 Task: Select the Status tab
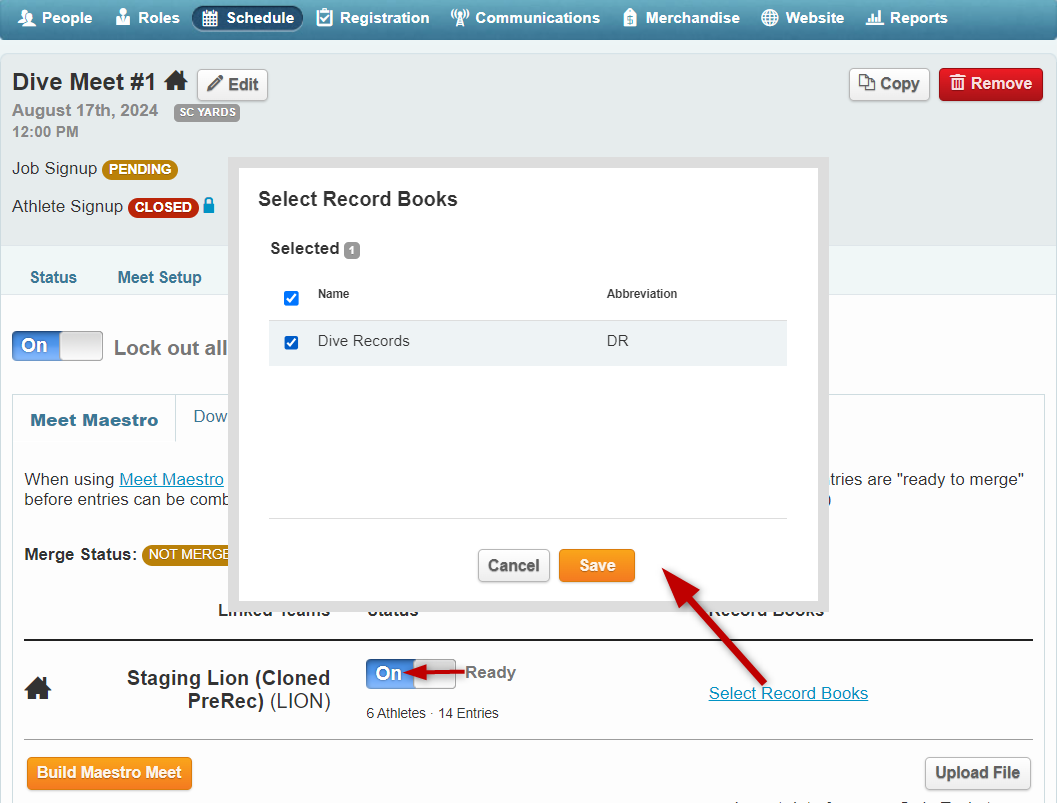click(x=53, y=277)
